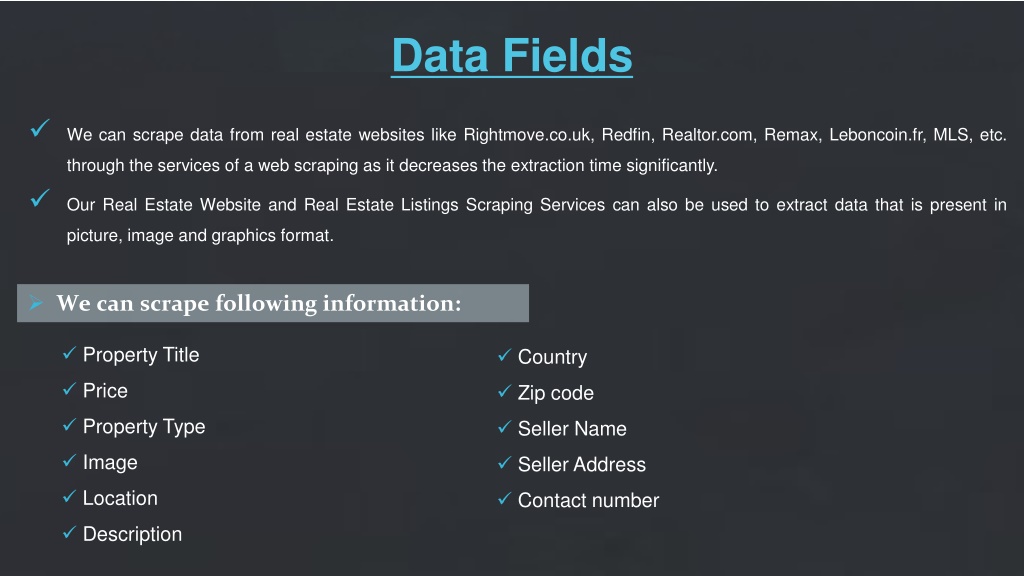Click the checkmark beside Location
The image size is (1024, 576).
point(69,497)
